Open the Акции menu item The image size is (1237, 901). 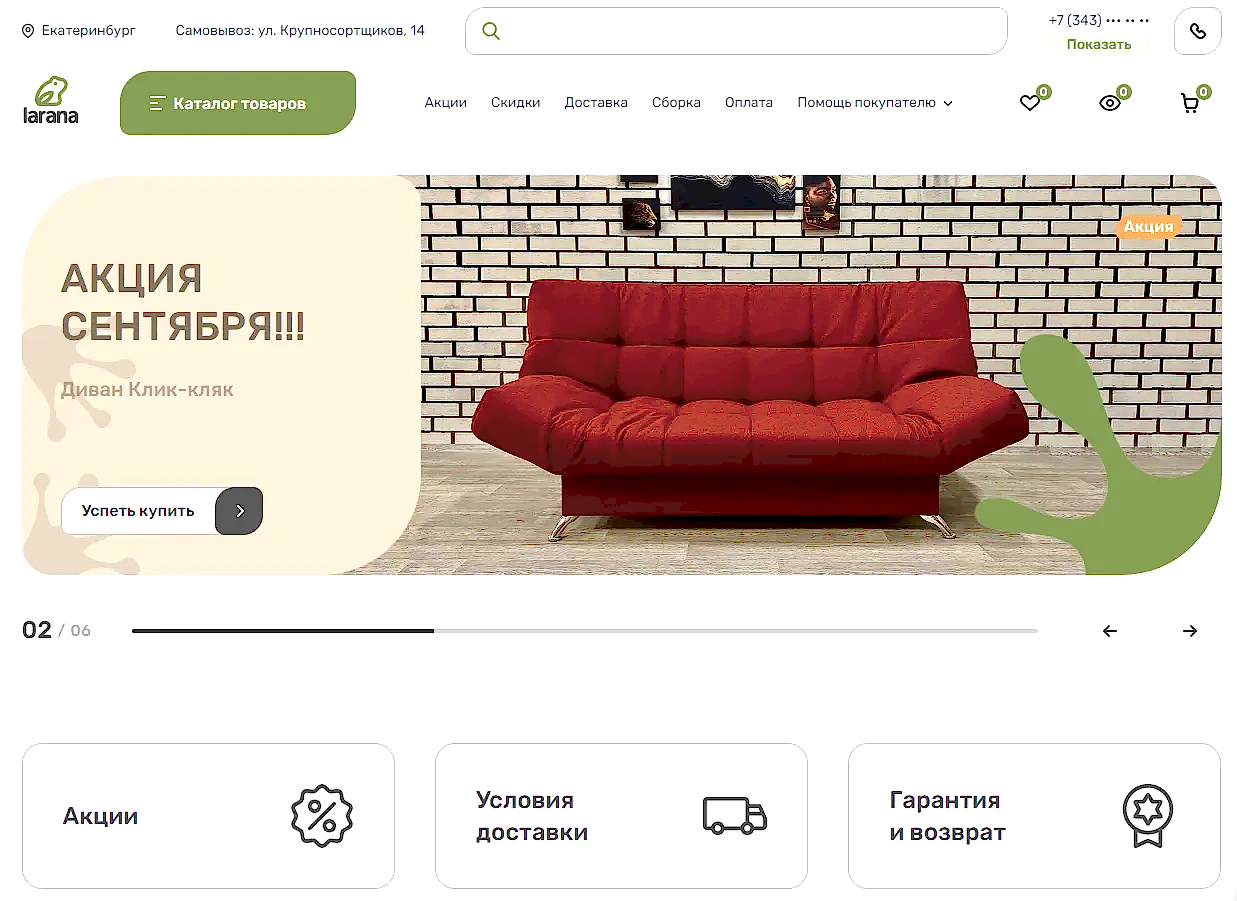coord(445,102)
